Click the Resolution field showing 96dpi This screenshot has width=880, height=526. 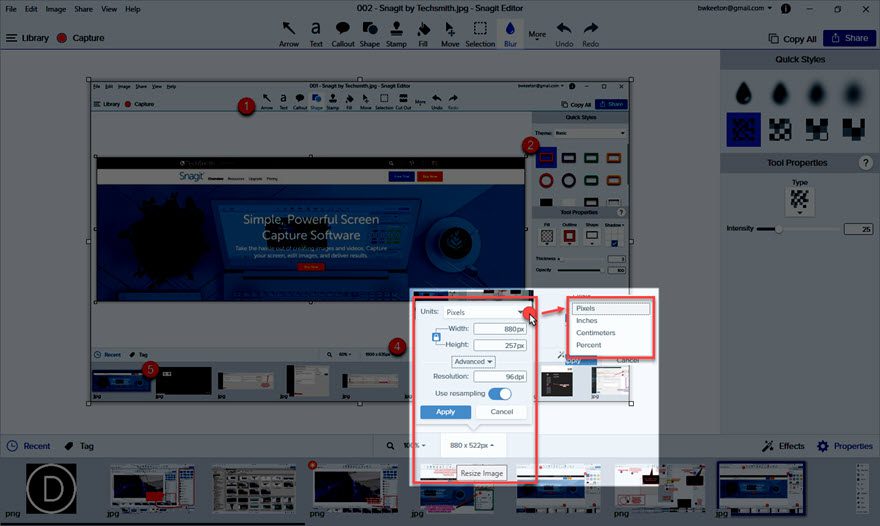point(499,377)
